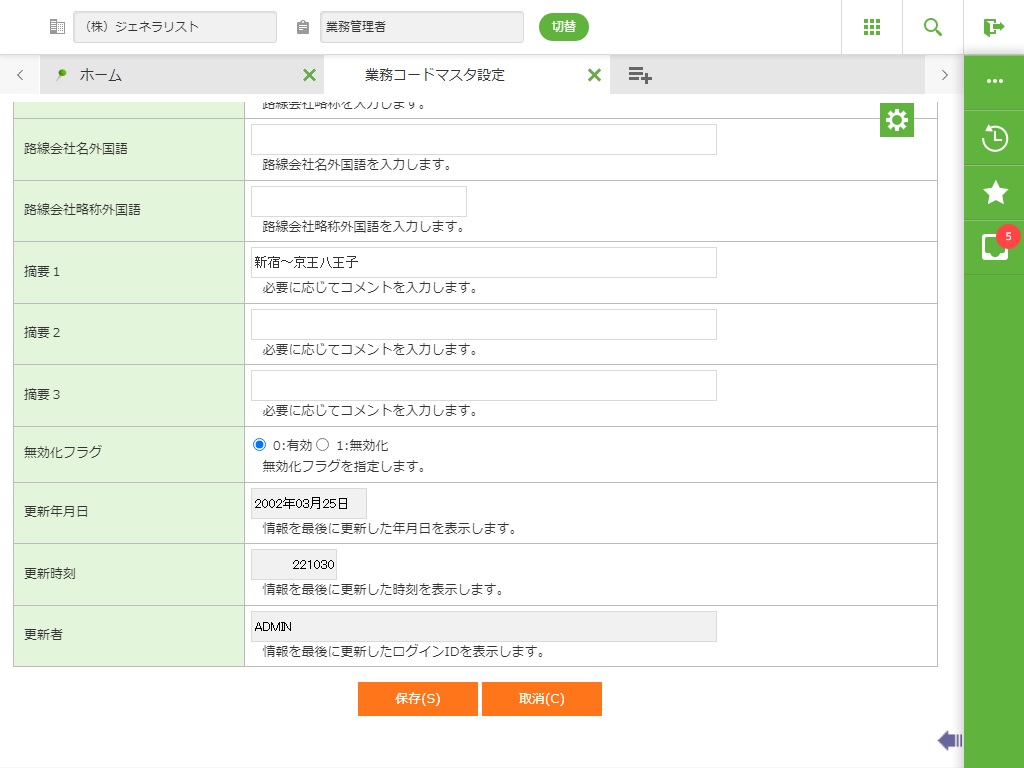Collapse sidebar with the purple arrow icon
Screen dimensions: 1024x768
click(x=949, y=740)
